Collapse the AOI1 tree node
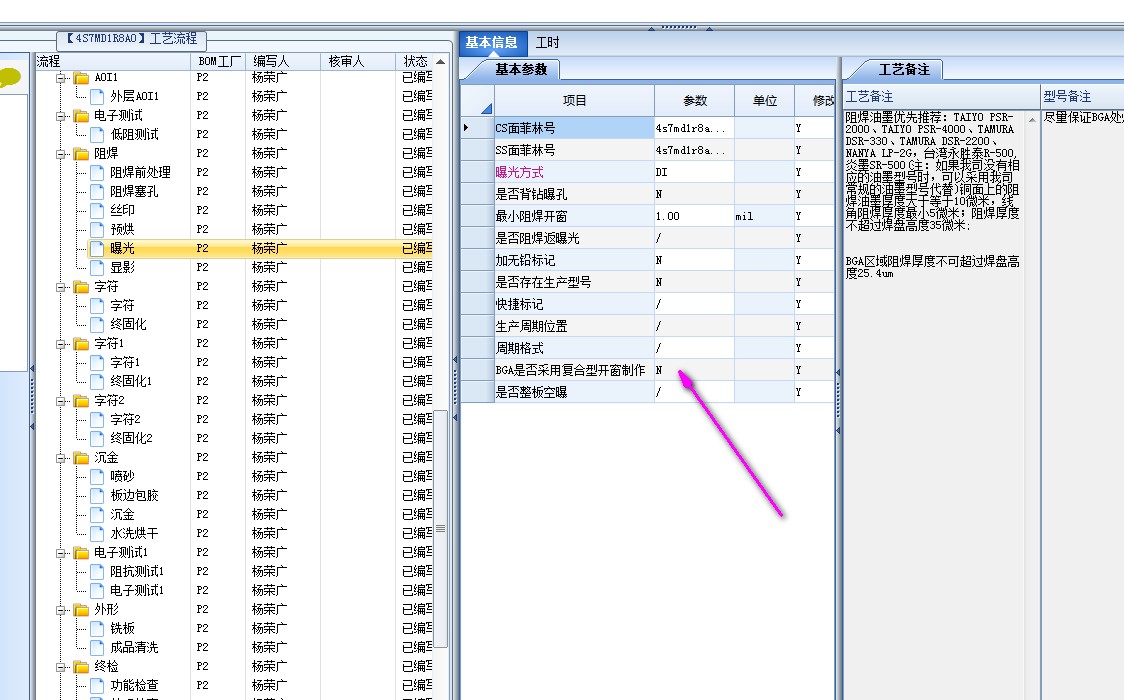Screen dimensions: 1124x700 62,77
